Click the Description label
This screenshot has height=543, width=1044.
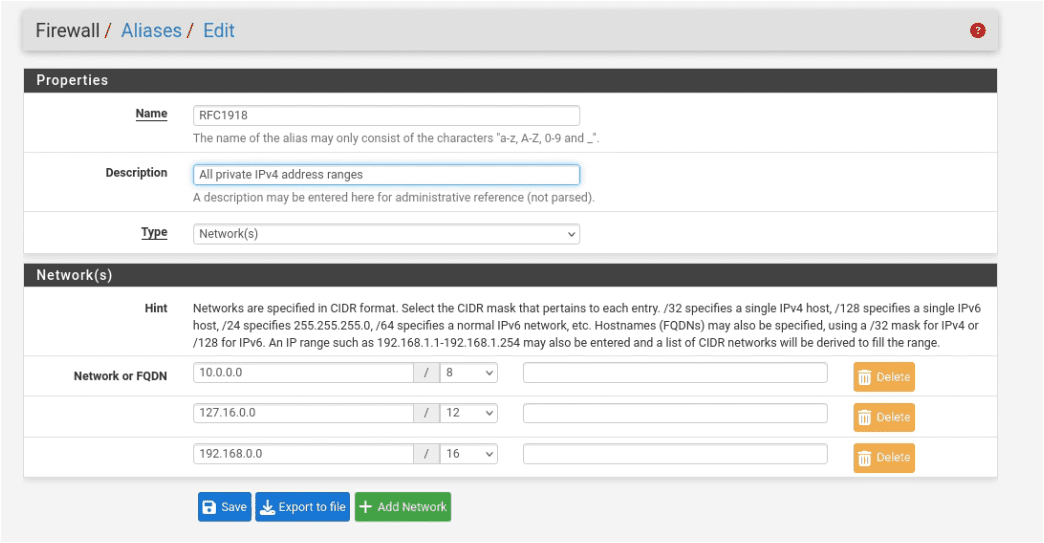[136, 173]
